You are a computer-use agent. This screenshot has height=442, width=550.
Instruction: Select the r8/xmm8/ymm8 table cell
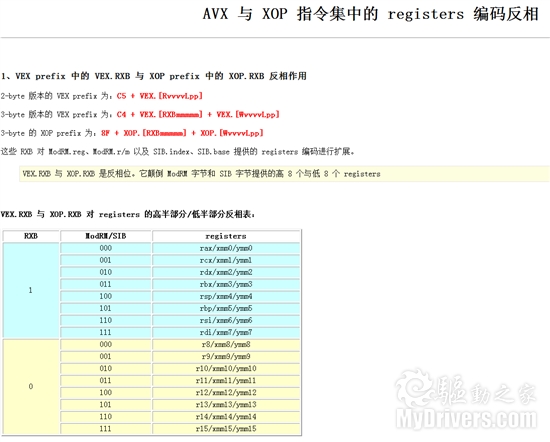click(x=226, y=344)
